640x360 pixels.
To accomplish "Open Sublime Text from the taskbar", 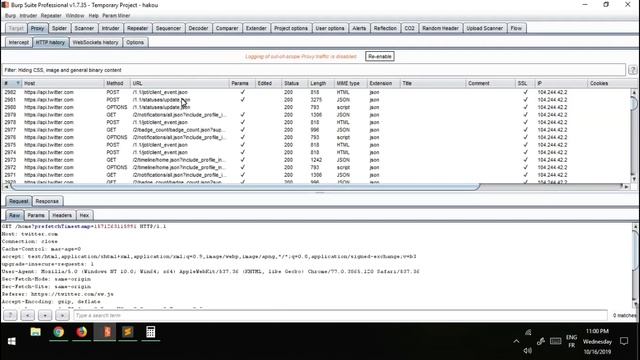I will (128, 332).
